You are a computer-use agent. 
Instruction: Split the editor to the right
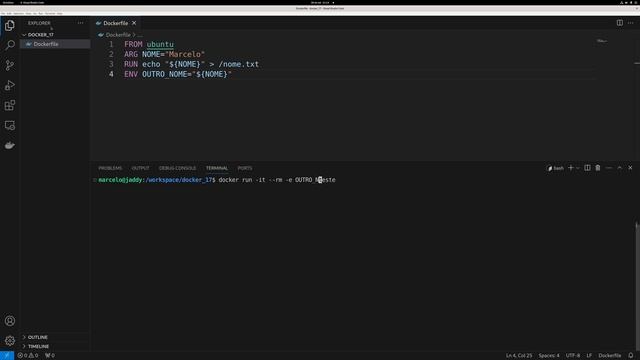(x=620, y=23)
